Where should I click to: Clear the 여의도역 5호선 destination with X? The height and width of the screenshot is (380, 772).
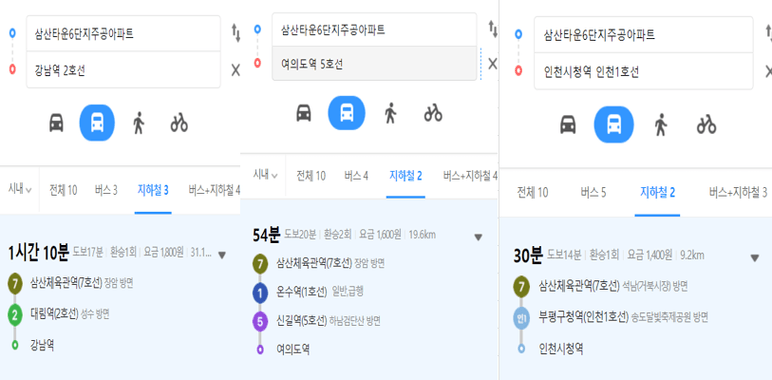click(492, 63)
